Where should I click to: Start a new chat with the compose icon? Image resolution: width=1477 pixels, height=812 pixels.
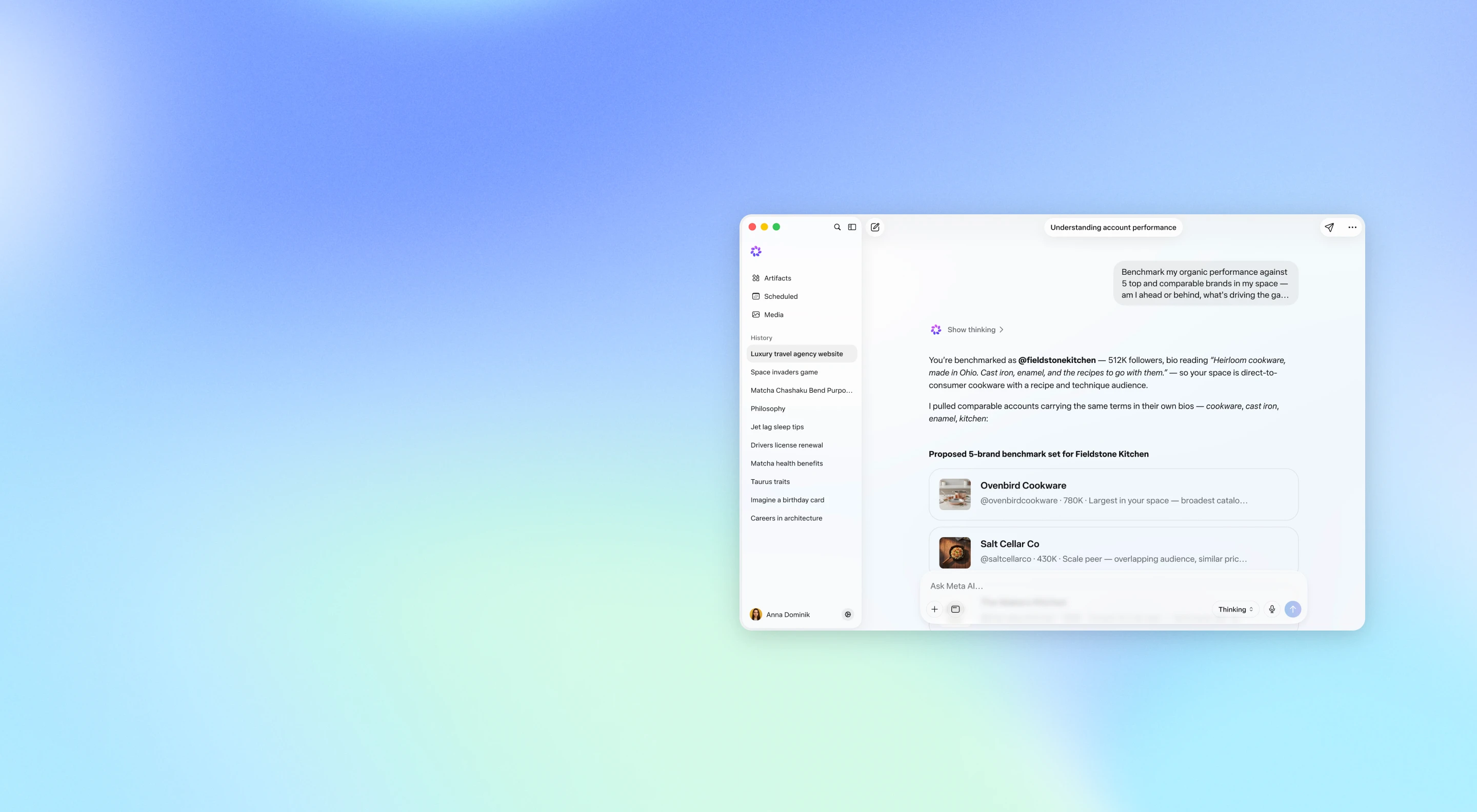[x=875, y=227]
